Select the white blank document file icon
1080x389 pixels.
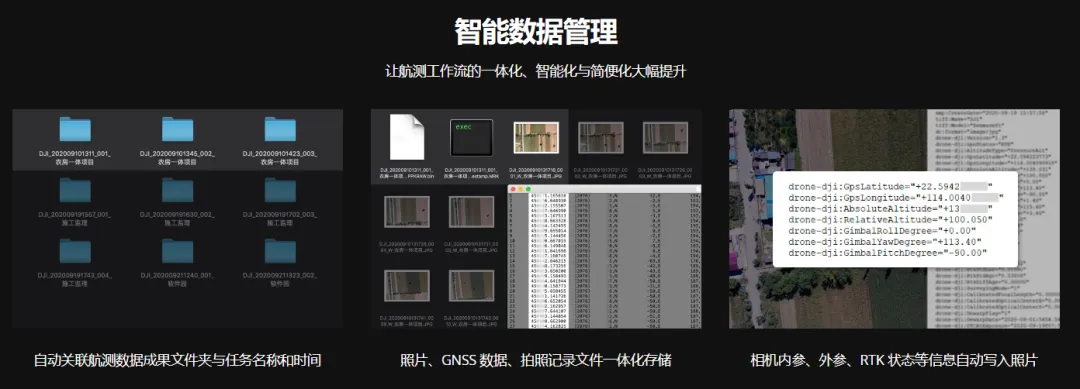click(406, 137)
